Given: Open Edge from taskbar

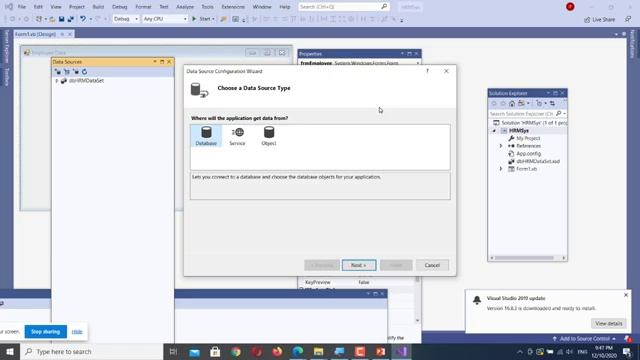Looking at the screenshot, I should (x=298, y=351).
